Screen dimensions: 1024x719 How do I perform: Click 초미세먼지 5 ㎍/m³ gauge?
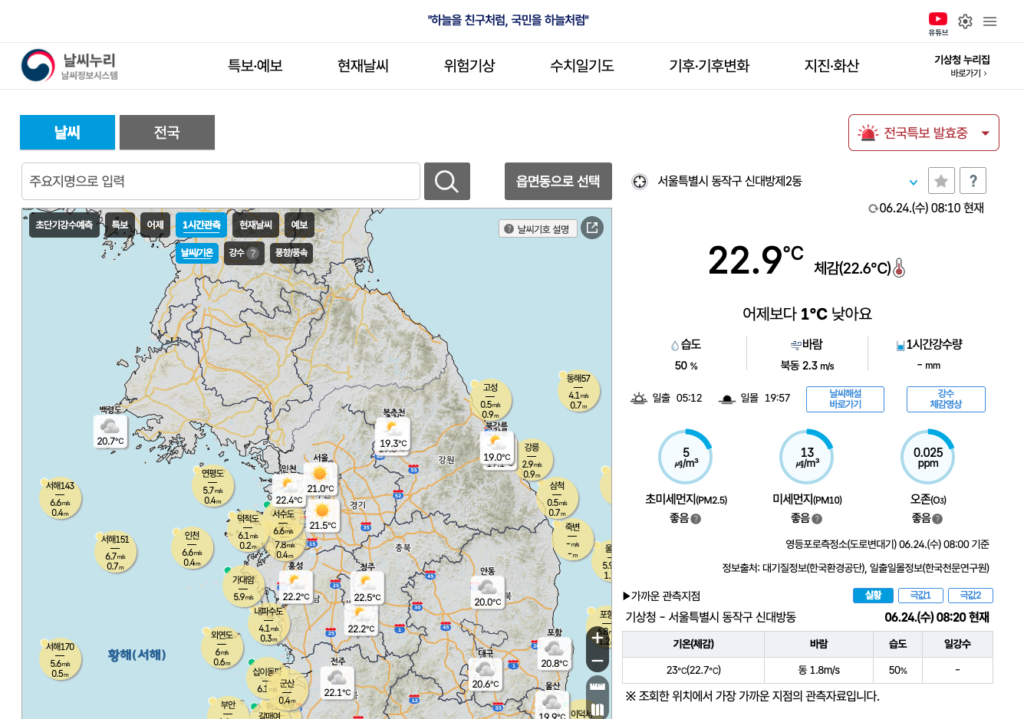pyautogui.click(x=686, y=456)
